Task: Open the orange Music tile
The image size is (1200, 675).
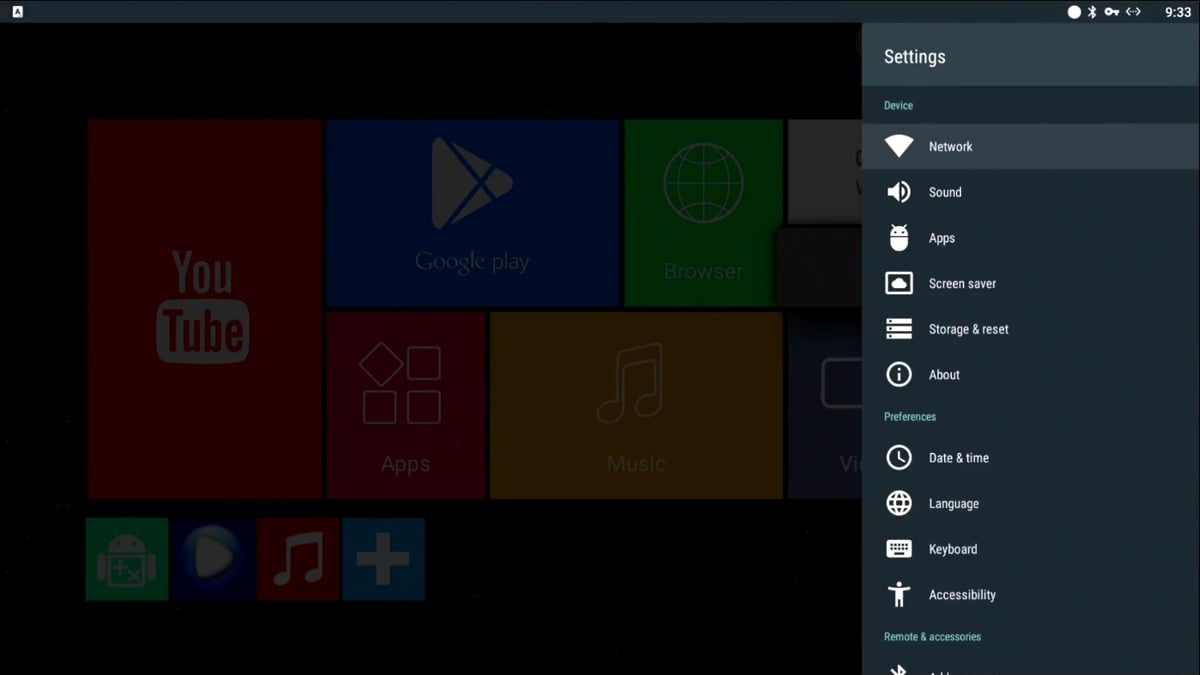Action: click(636, 405)
